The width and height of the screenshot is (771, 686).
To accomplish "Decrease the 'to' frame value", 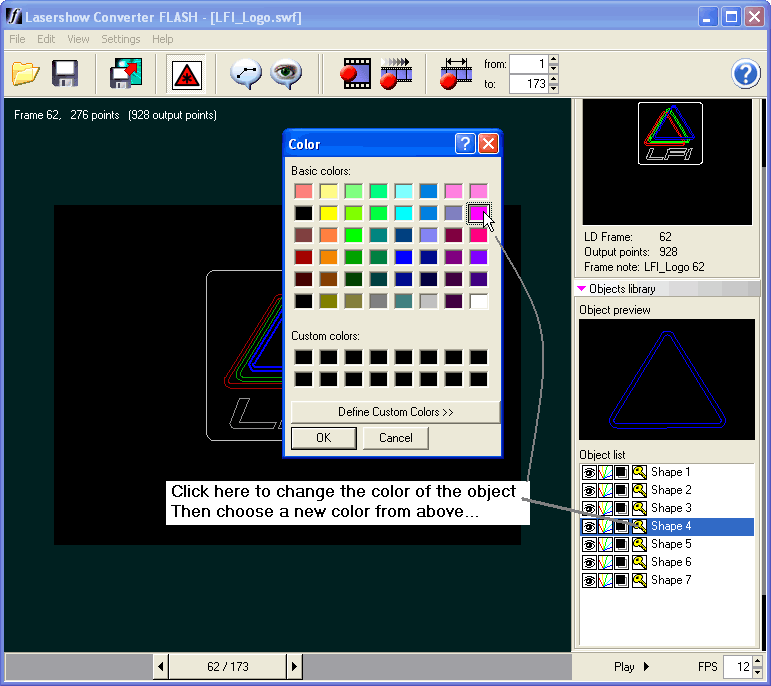I will pyautogui.click(x=554, y=88).
